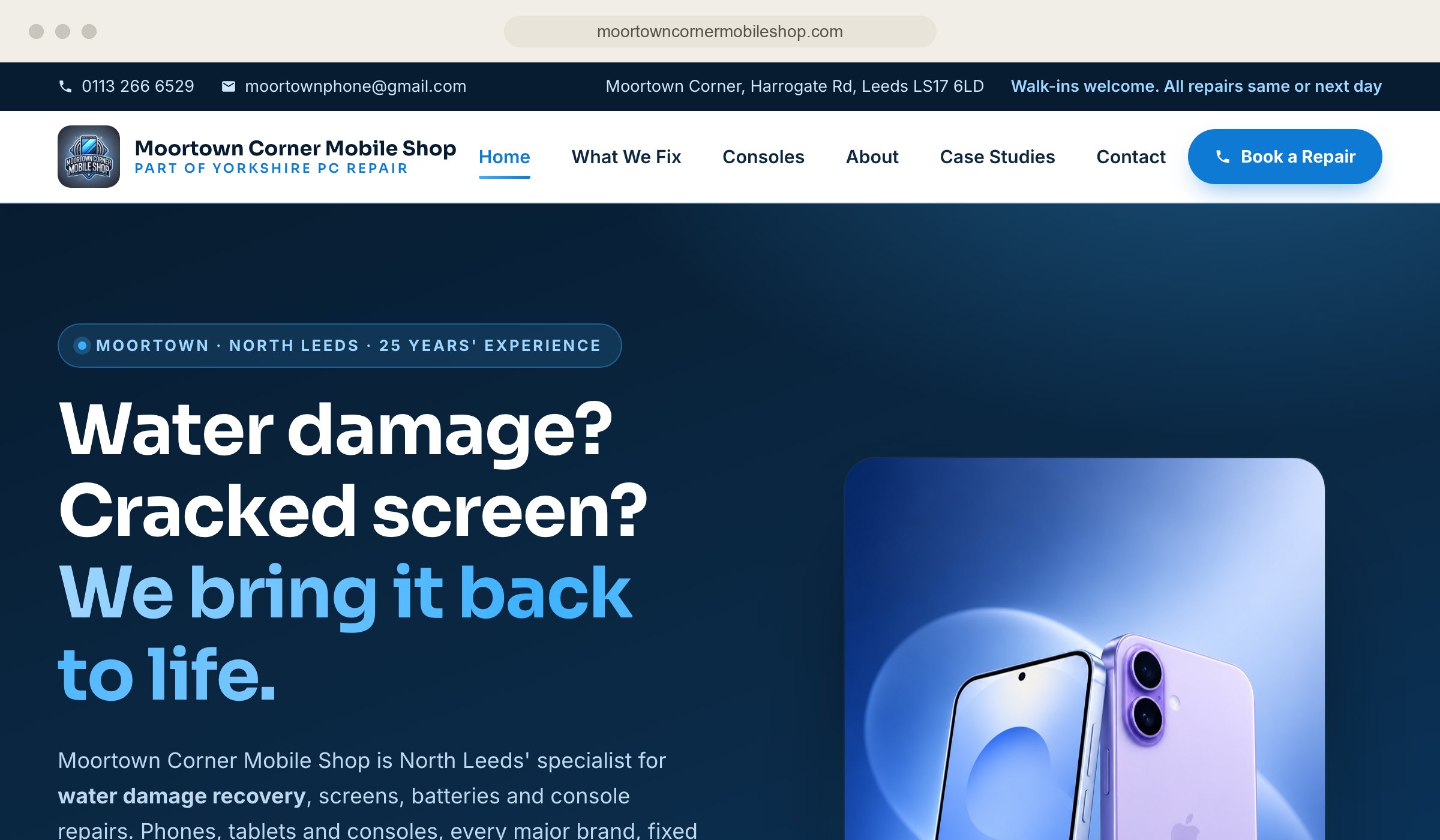The width and height of the screenshot is (1440, 840).
Task: Click the Moortown Corner Mobile Shop site title
Action: click(296, 148)
